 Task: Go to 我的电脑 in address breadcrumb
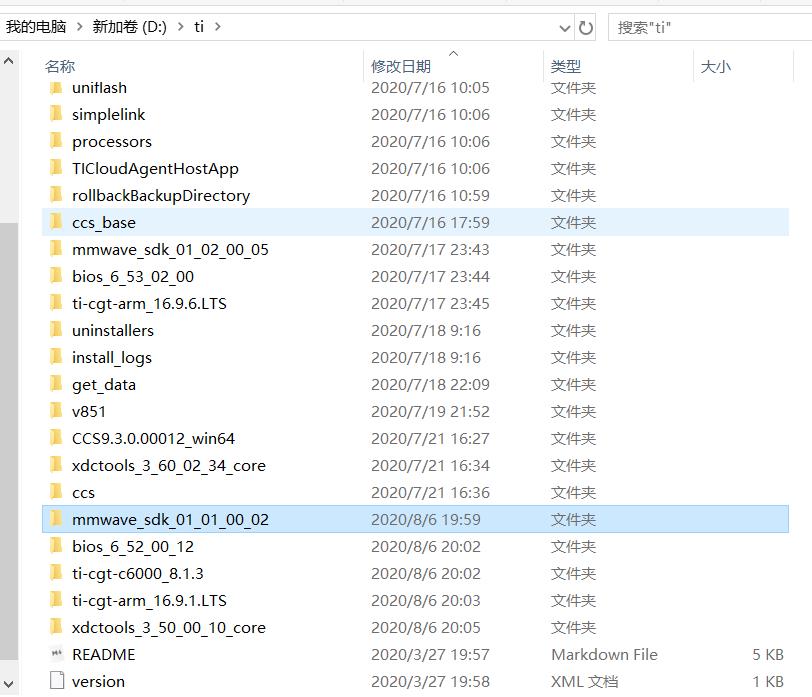pyautogui.click(x=36, y=26)
